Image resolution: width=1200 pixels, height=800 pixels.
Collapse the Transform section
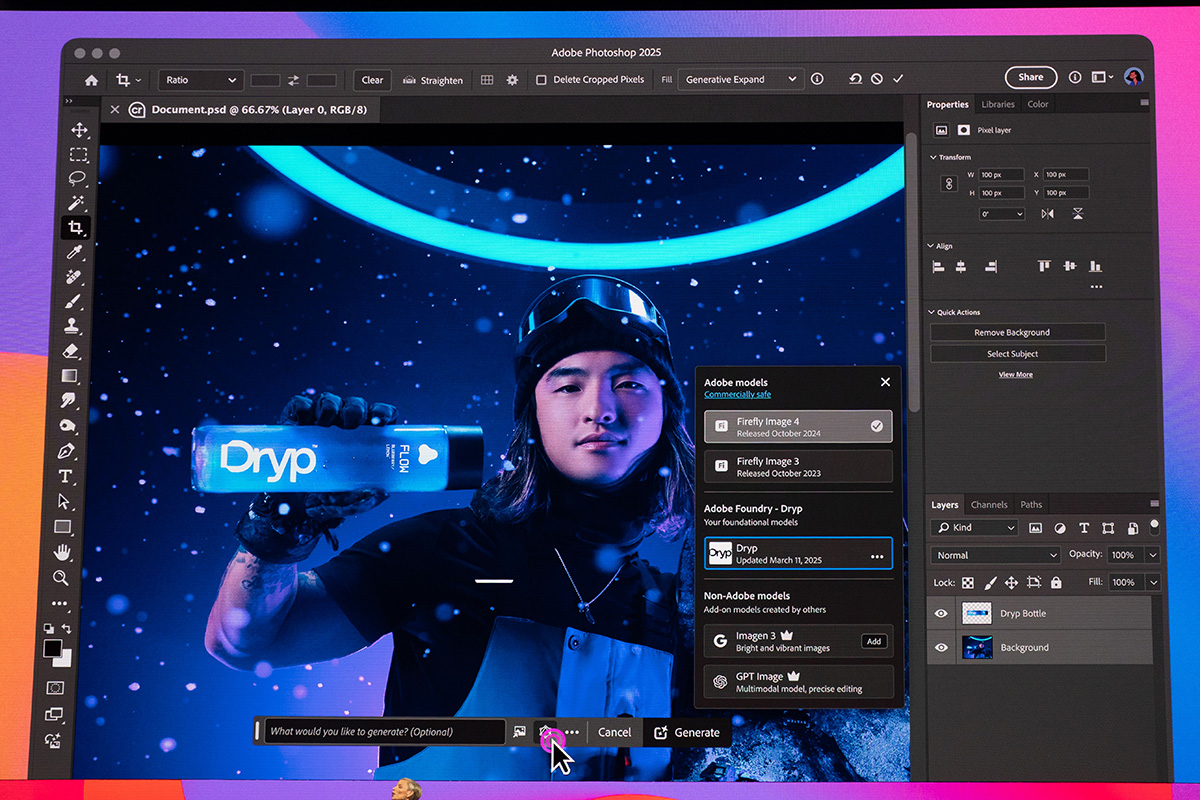934,157
